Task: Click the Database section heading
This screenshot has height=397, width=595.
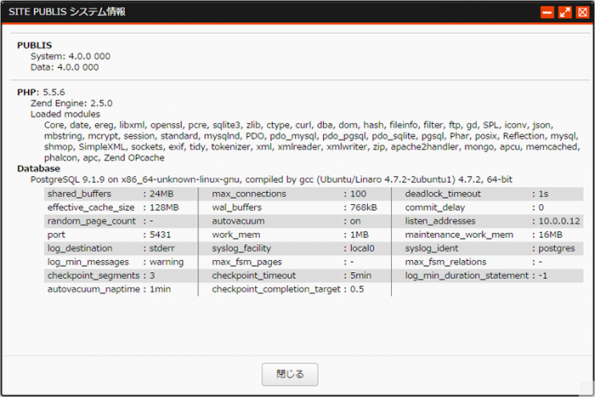Action: pos(38,169)
